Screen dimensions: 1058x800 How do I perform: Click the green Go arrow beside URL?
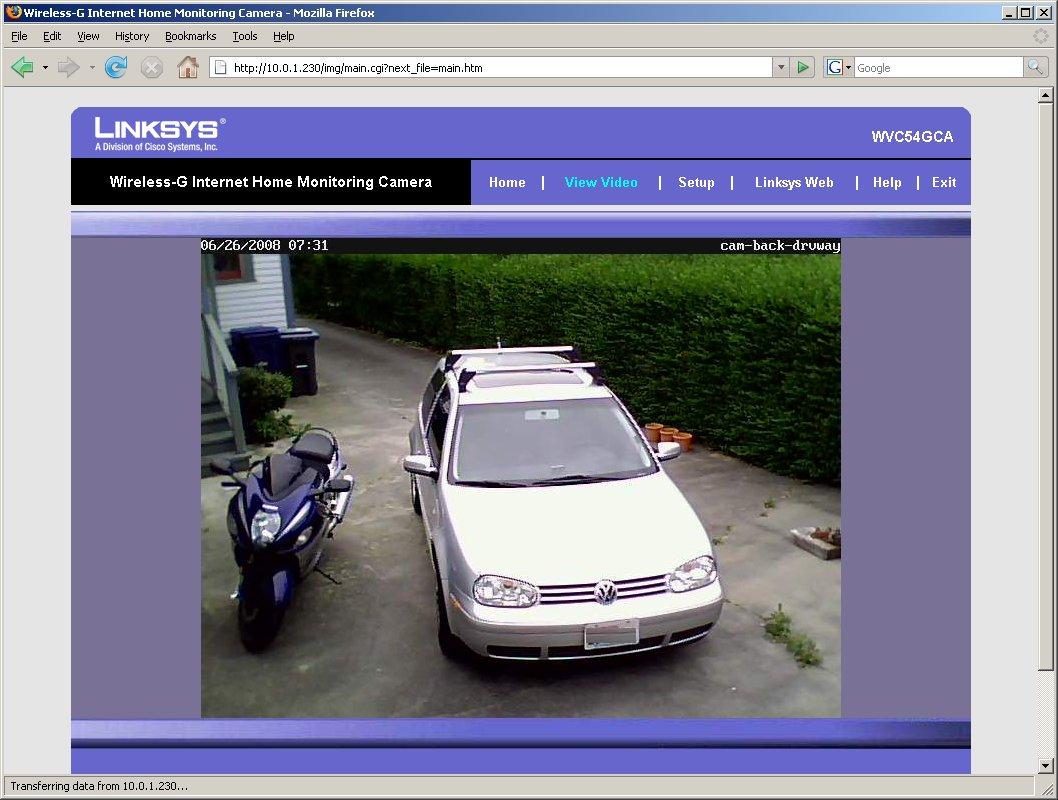(x=803, y=67)
